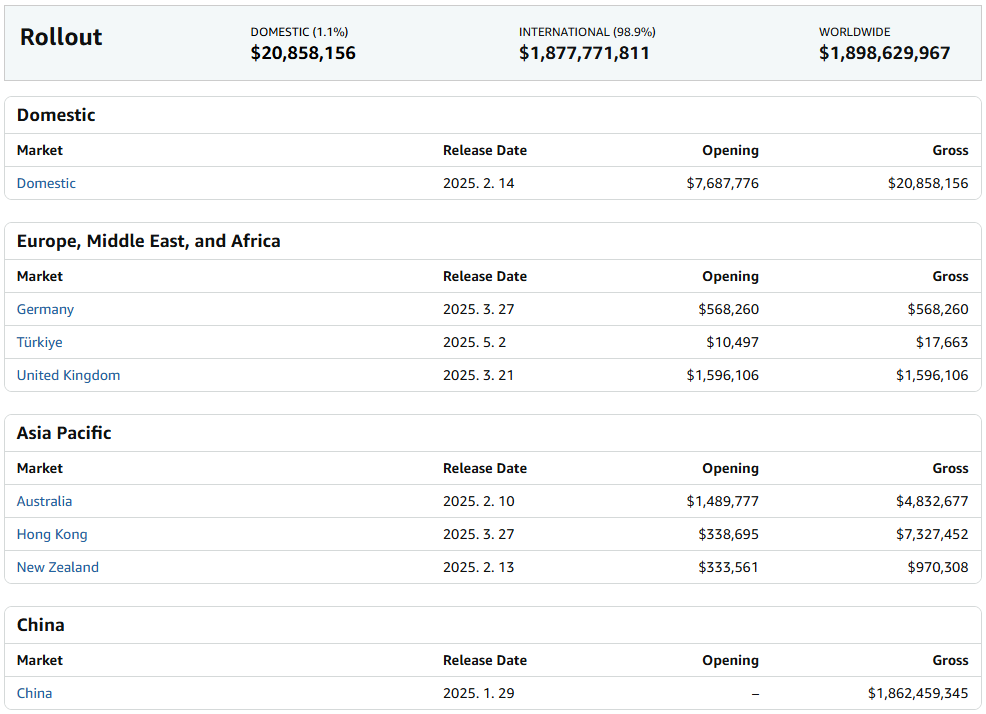Open the China link in the market row
The image size is (986, 714).
[x=34, y=693]
